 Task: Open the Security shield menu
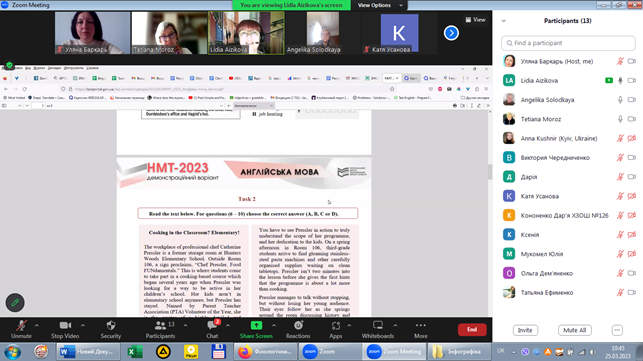pos(111,325)
